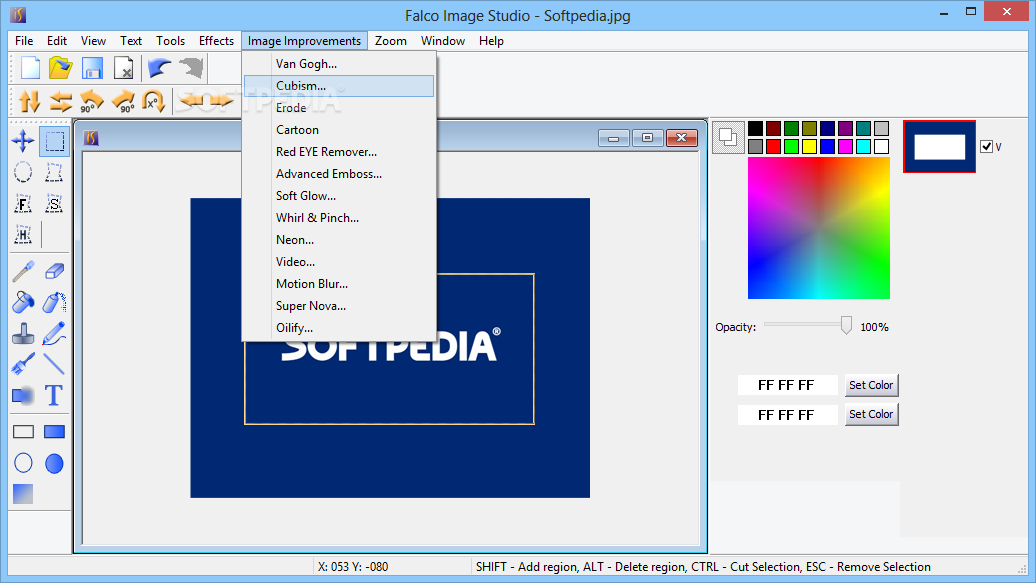The image size is (1036, 583).
Task: Select the Spray can tool
Action: tap(54, 302)
